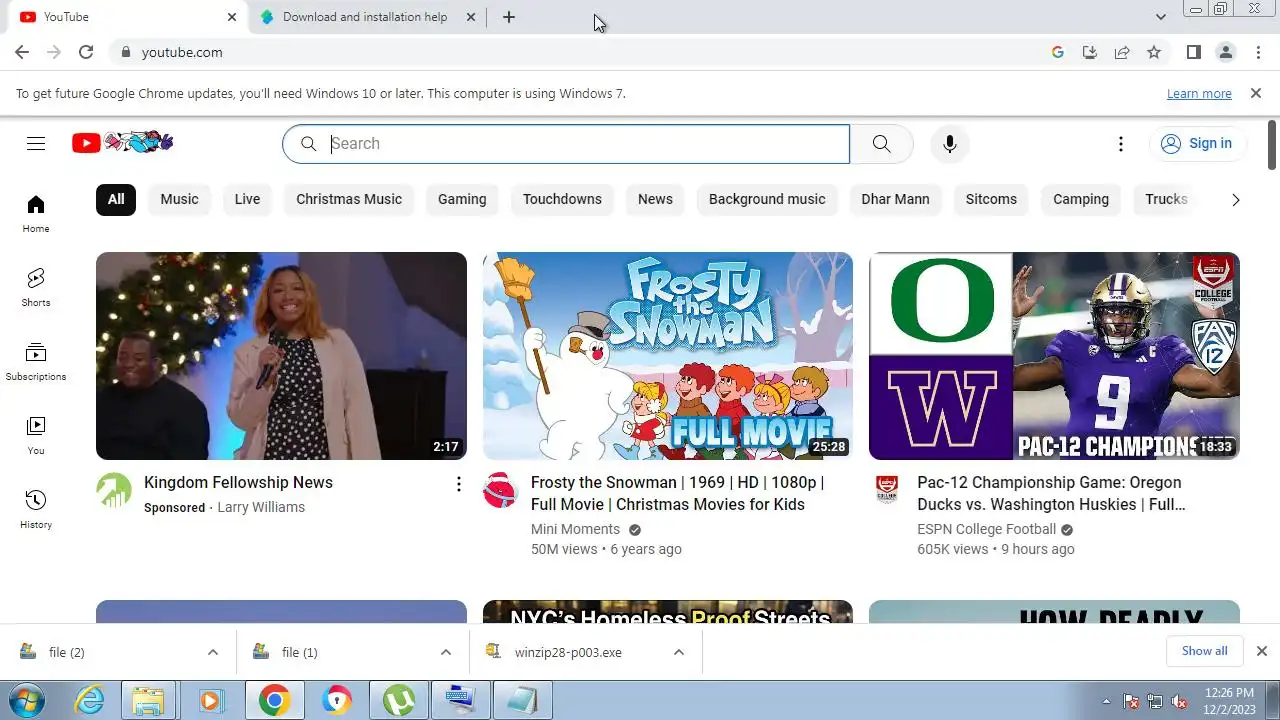Expand options for winzip28-p003.exe download
Screen dimensions: 1280x720
click(x=679, y=652)
